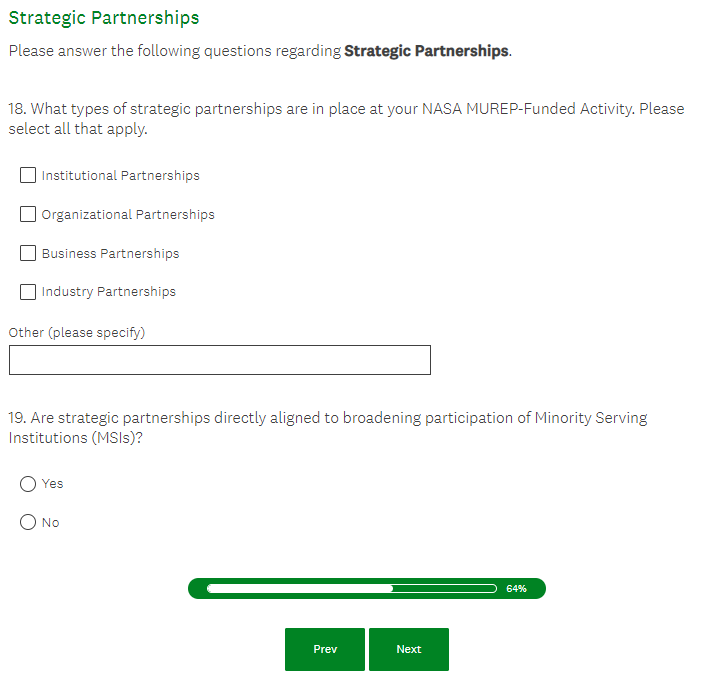Click the bold Strategic Partnerships text
Image resolution: width=718 pixels, height=684 pixels.
[426, 51]
